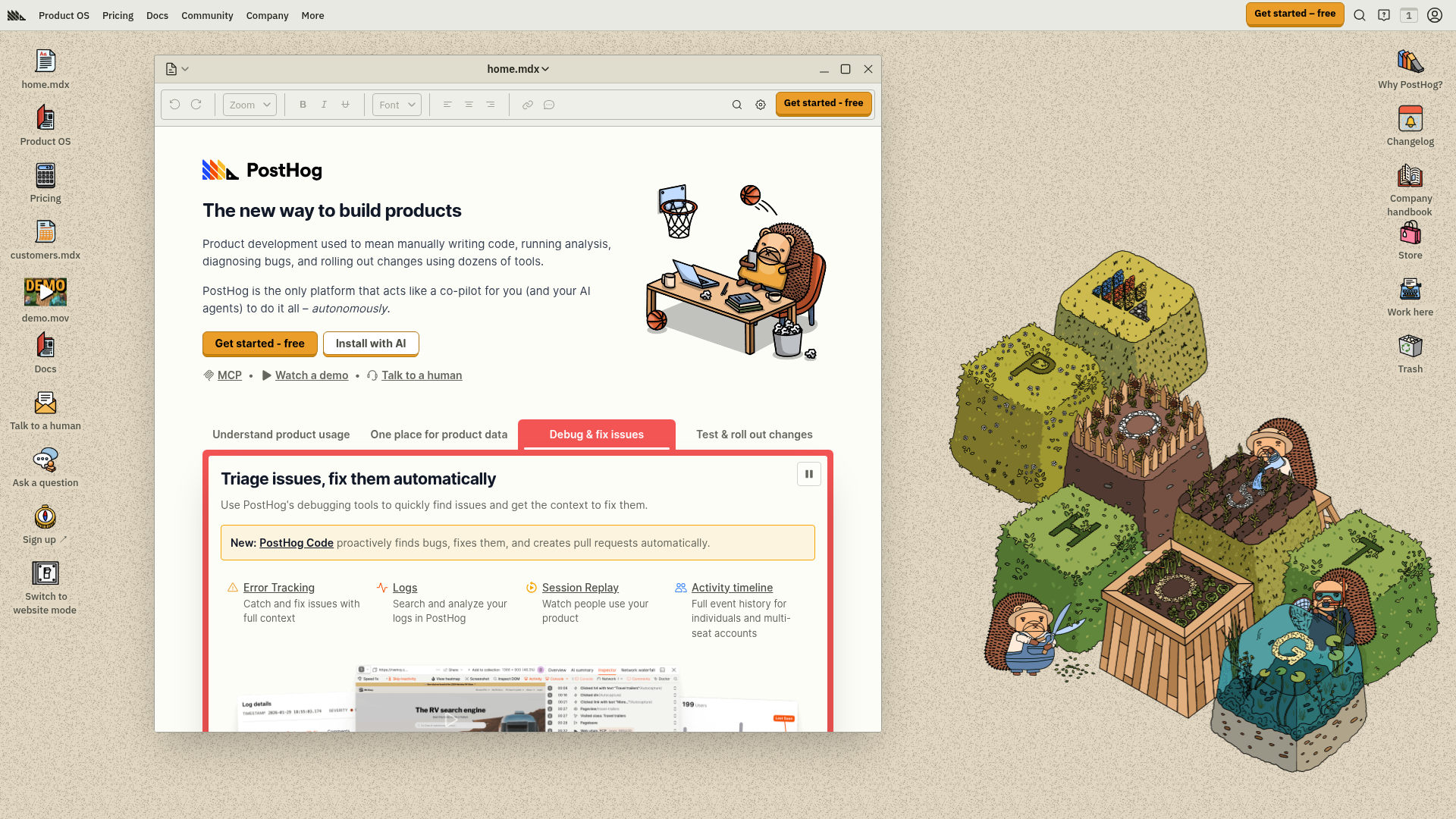Open the help question icon in top bar
The height and width of the screenshot is (819, 1456).
tap(1384, 15)
